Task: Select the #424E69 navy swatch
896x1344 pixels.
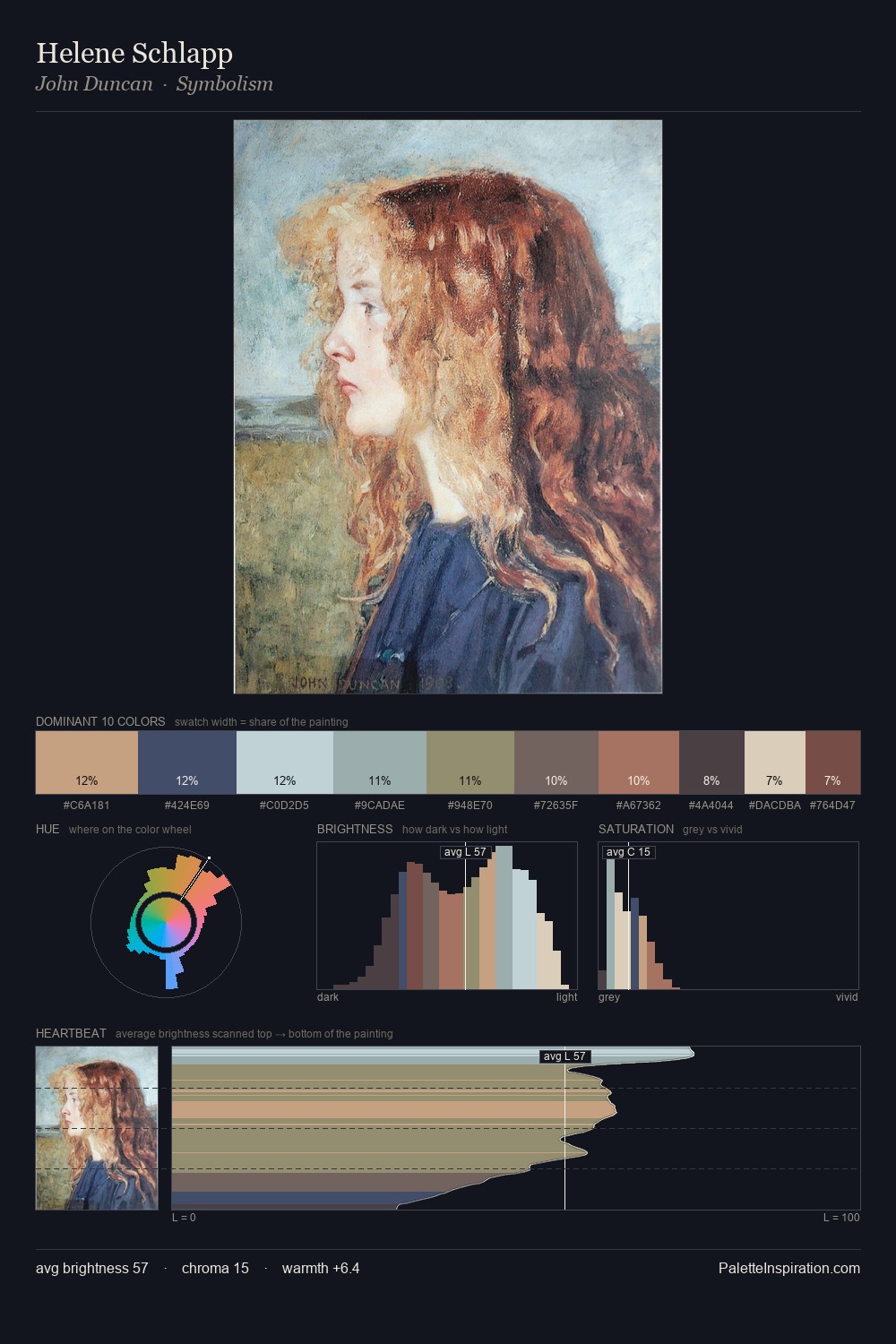Action: [x=187, y=762]
